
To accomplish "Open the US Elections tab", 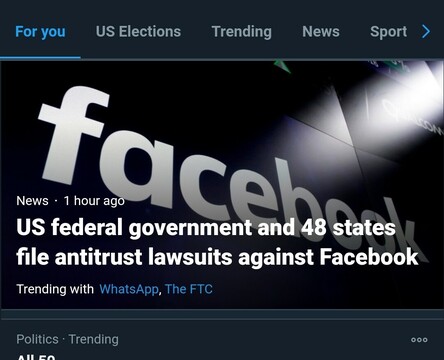I will click(x=138, y=32).
